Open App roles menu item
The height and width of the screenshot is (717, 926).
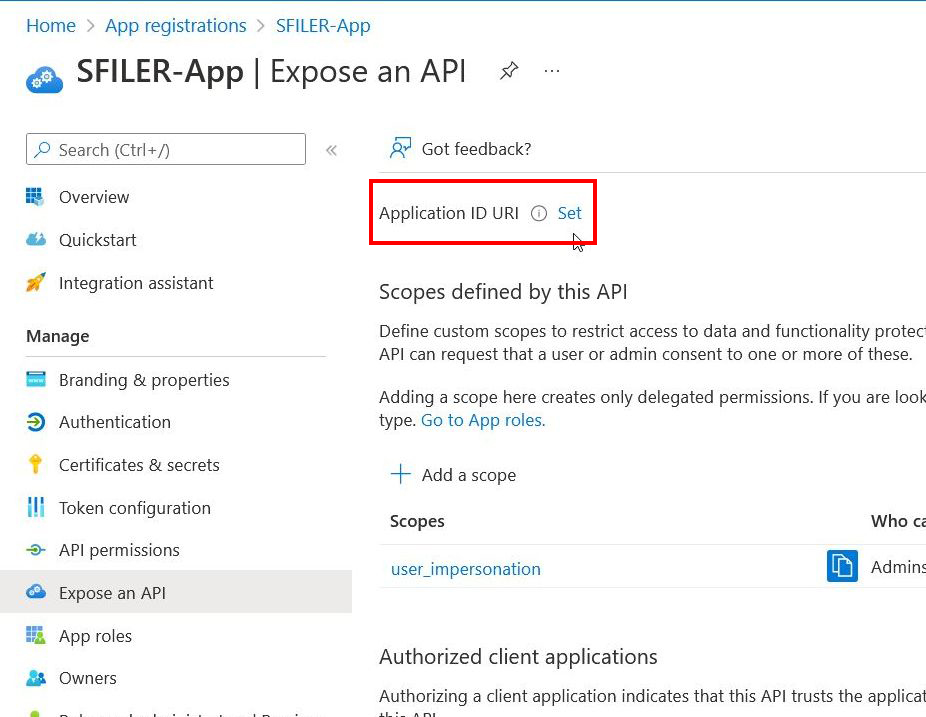click(x=95, y=636)
